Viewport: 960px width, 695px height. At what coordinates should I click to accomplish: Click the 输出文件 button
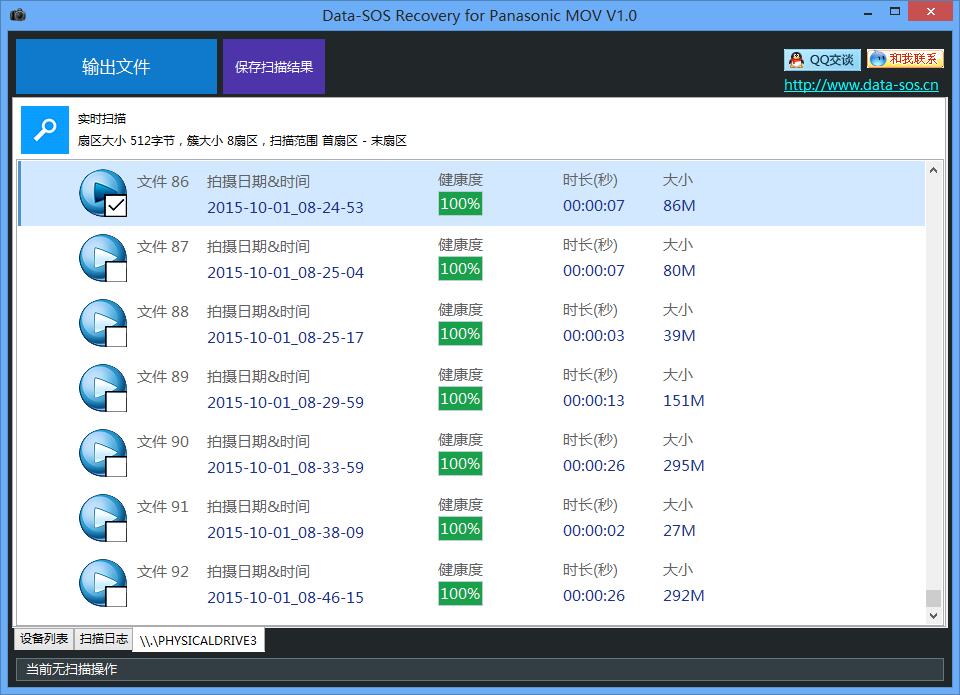[116, 67]
